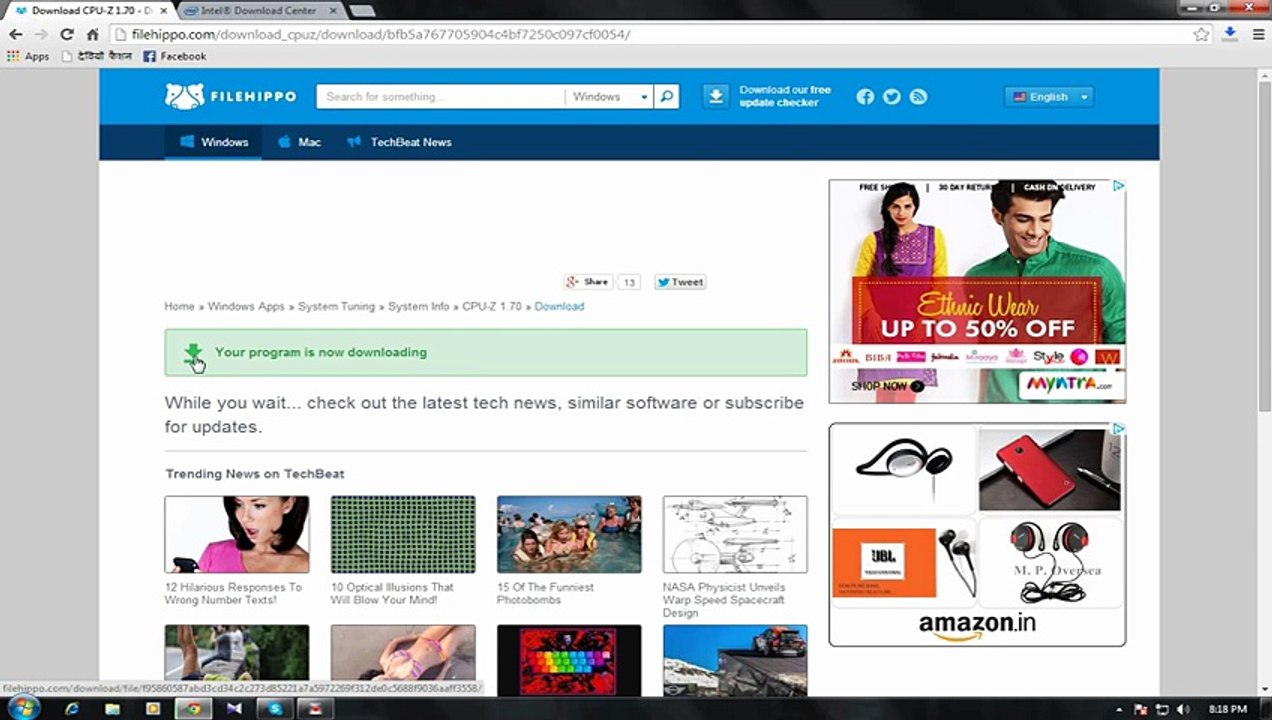Viewport: 1272px width, 720px height.
Task: Click the browser home icon
Action: pyautogui.click(x=92, y=34)
